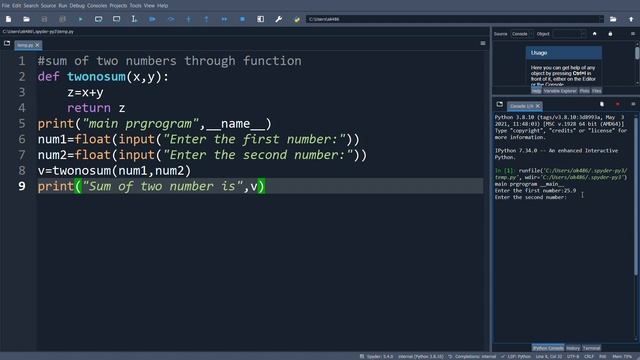The height and width of the screenshot is (360, 640).
Task: Open IPython console options menu
Action: (x=633, y=104)
